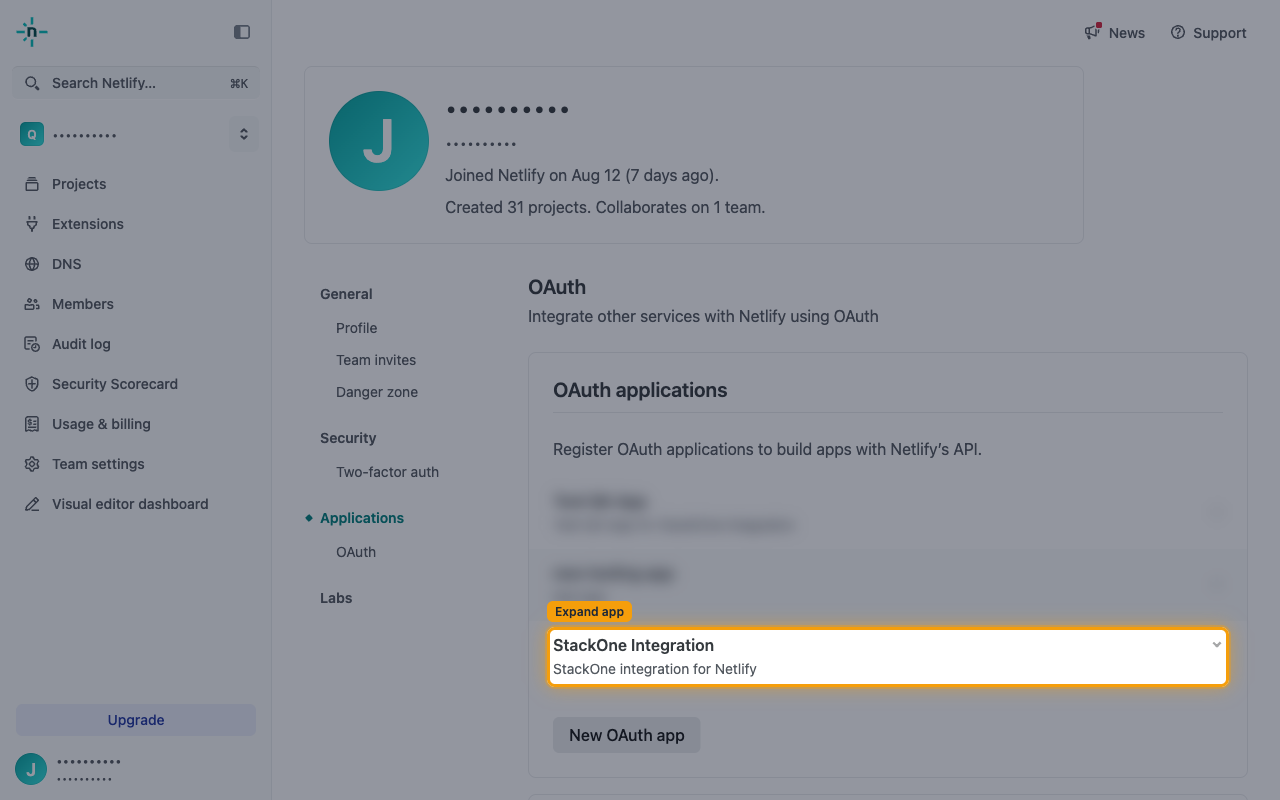Click the Support help icon

pos(1178,32)
